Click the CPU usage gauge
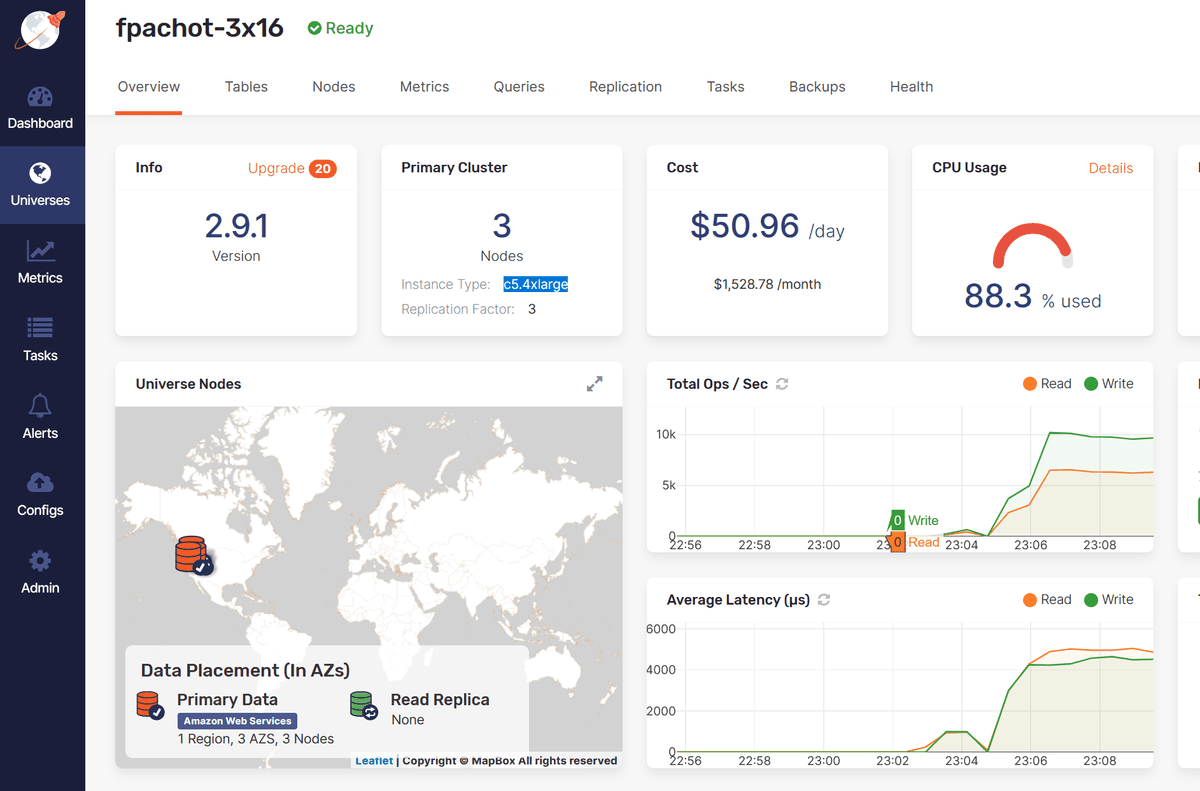The image size is (1200, 791). 1032,245
